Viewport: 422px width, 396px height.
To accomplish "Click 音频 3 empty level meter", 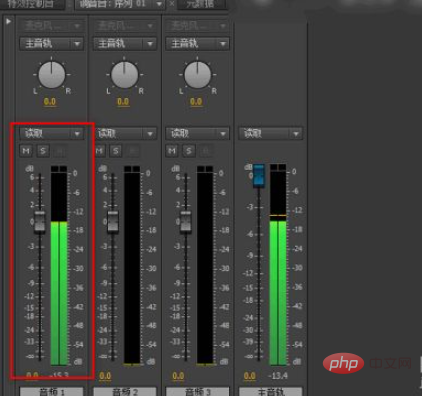I will coord(205,268).
